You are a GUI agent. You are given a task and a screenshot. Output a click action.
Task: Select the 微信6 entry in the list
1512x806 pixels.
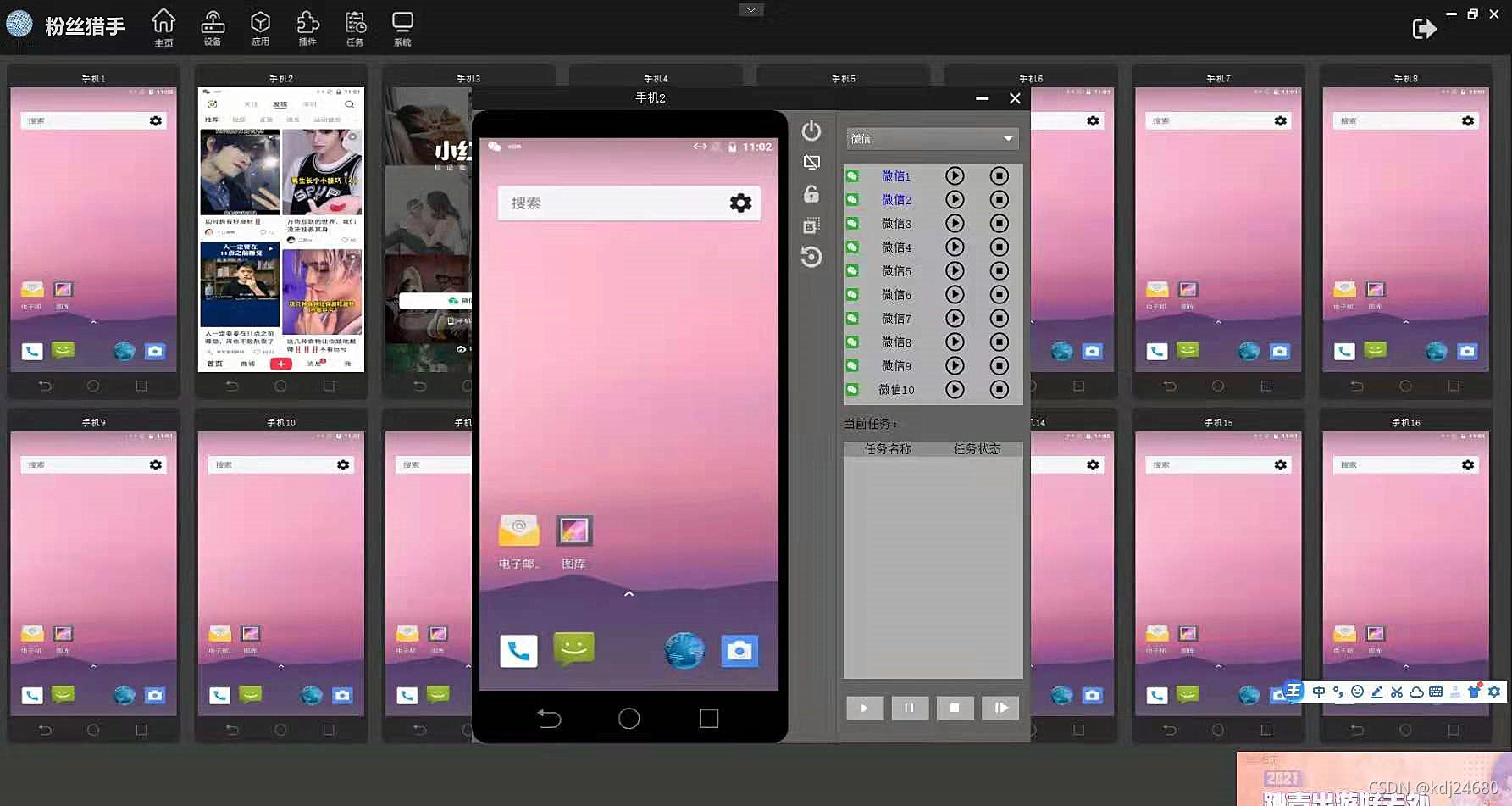(x=896, y=294)
